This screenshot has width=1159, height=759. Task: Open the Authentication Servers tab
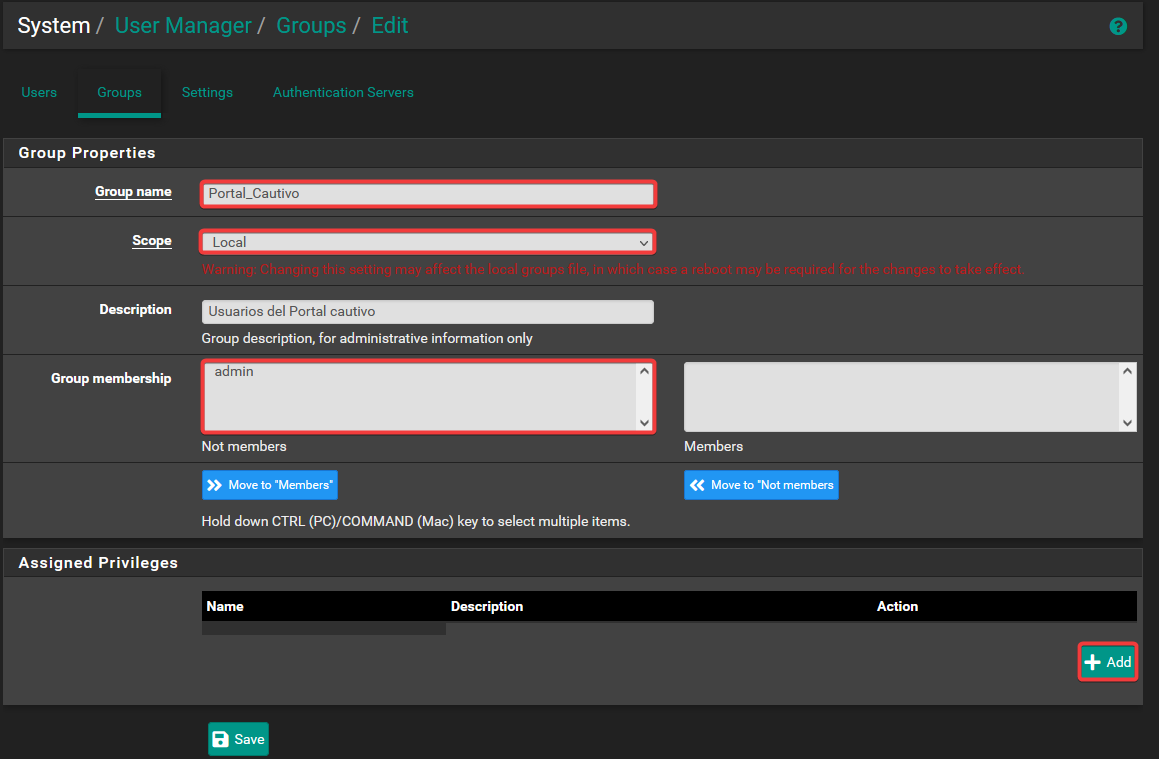pyautogui.click(x=343, y=92)
